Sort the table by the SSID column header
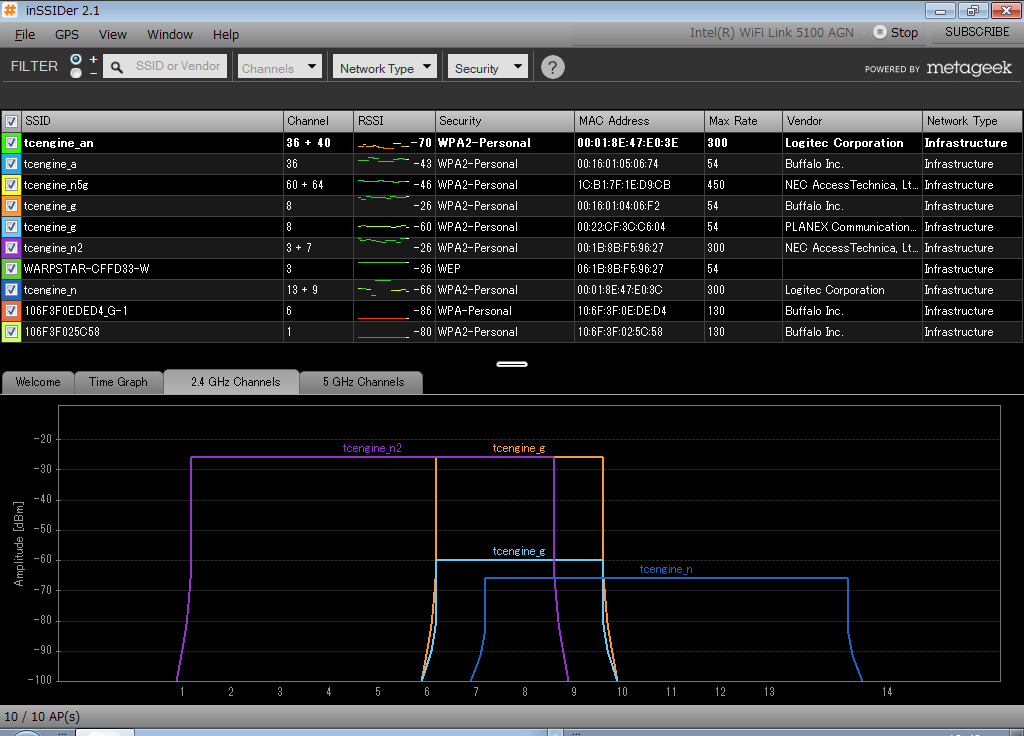The height and width of the screenshot is (736, 1024). (x=153, y=121)
